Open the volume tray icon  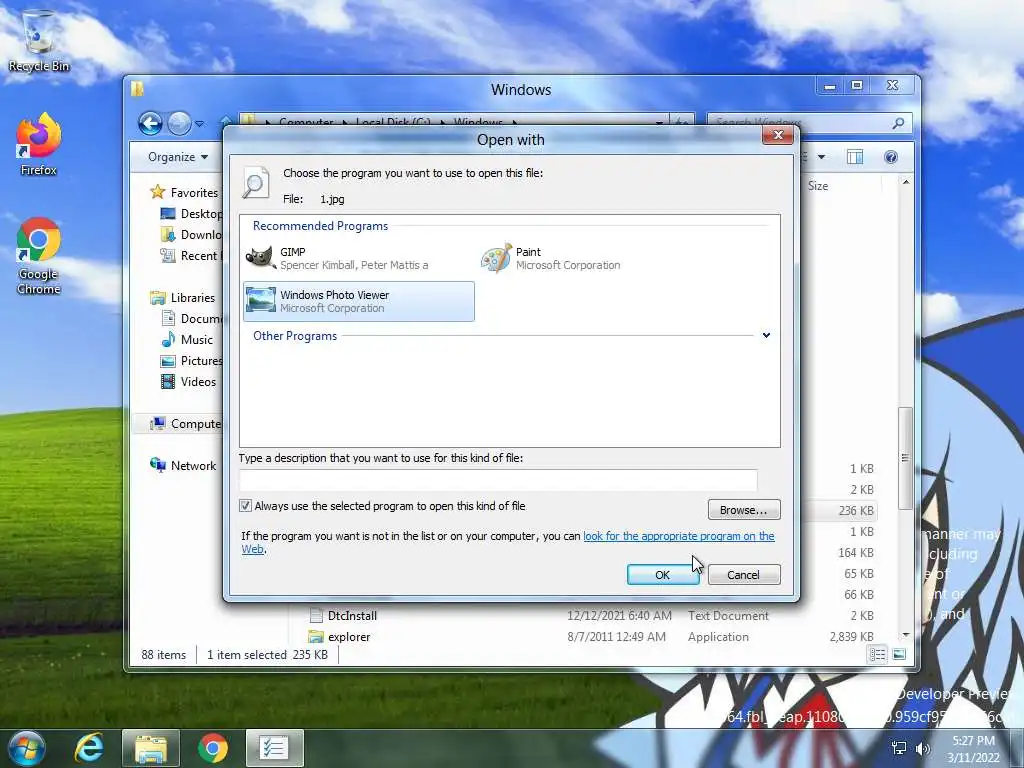tap(923, 748)
